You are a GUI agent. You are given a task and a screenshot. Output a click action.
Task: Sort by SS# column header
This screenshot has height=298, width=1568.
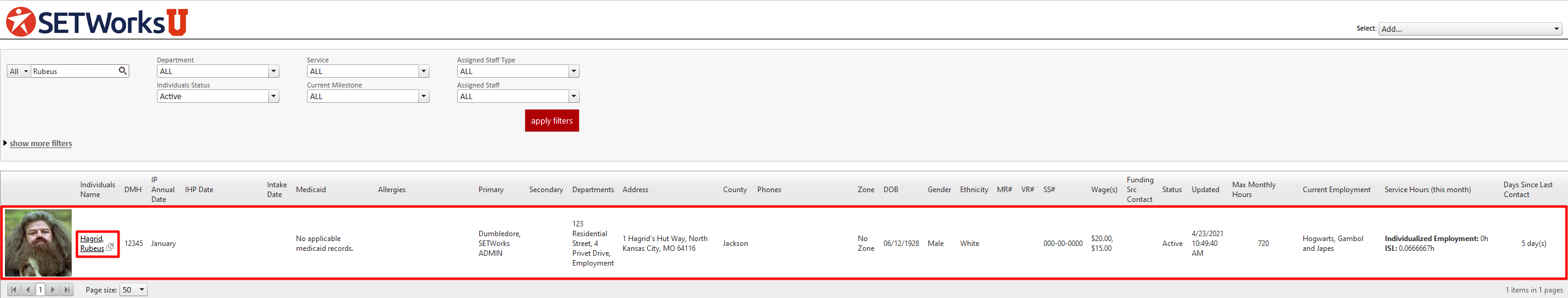click(x=1049, y=190)
